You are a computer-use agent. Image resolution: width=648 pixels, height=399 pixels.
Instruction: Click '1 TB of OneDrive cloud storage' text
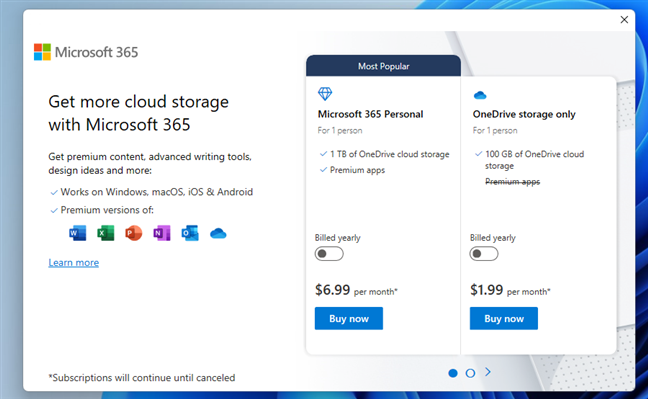pos(390,154)
